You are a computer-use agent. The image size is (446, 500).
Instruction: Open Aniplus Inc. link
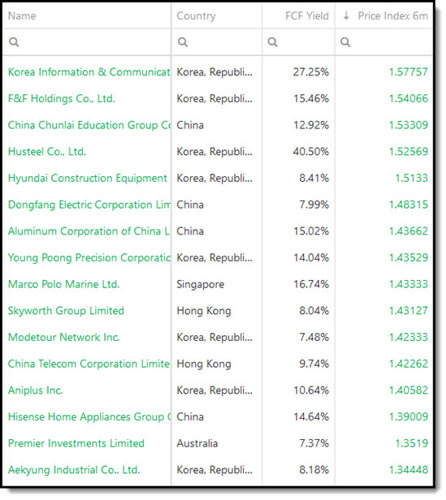tap(35, 390)
